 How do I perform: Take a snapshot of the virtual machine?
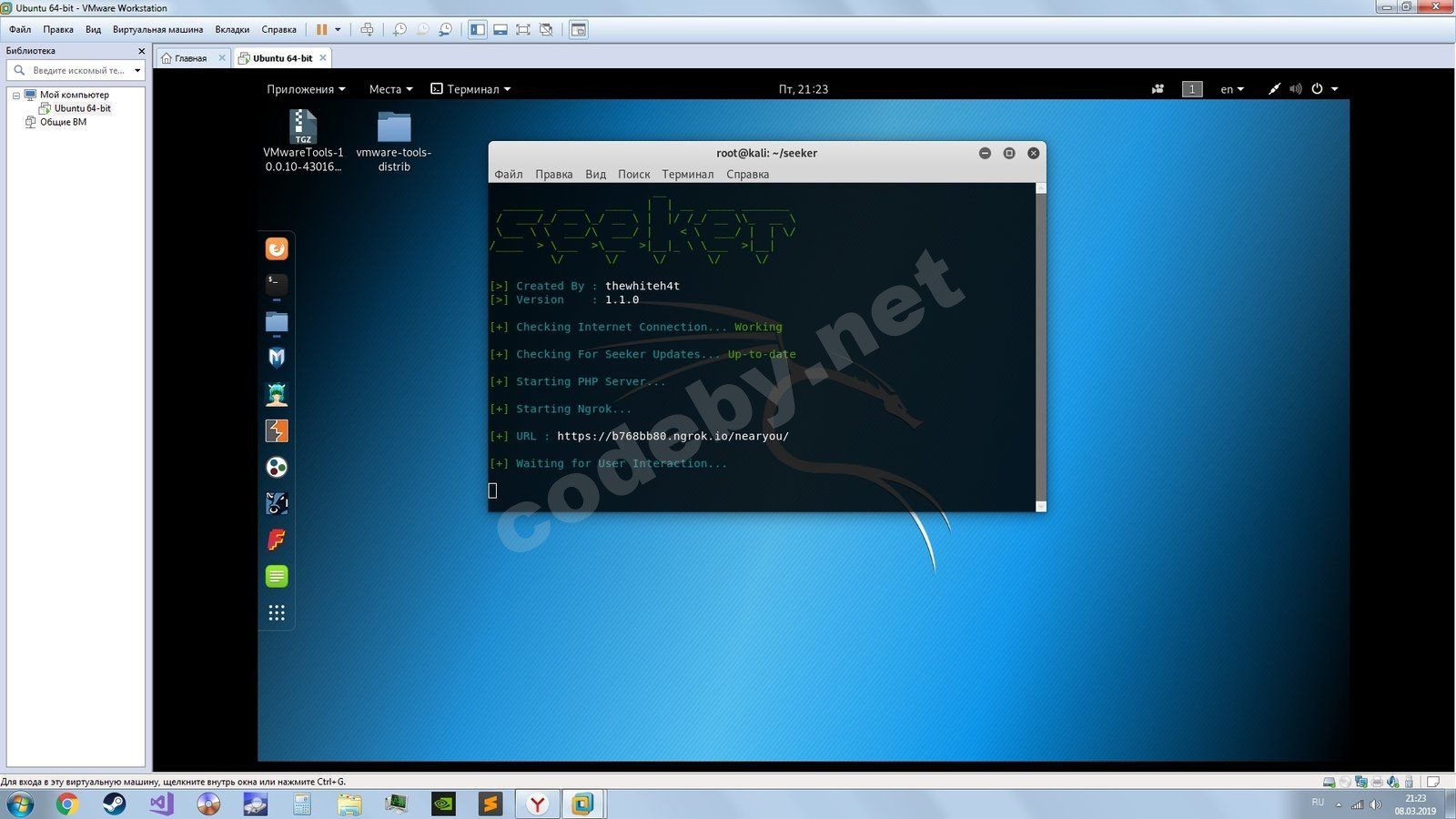click(x=399, y=29)
